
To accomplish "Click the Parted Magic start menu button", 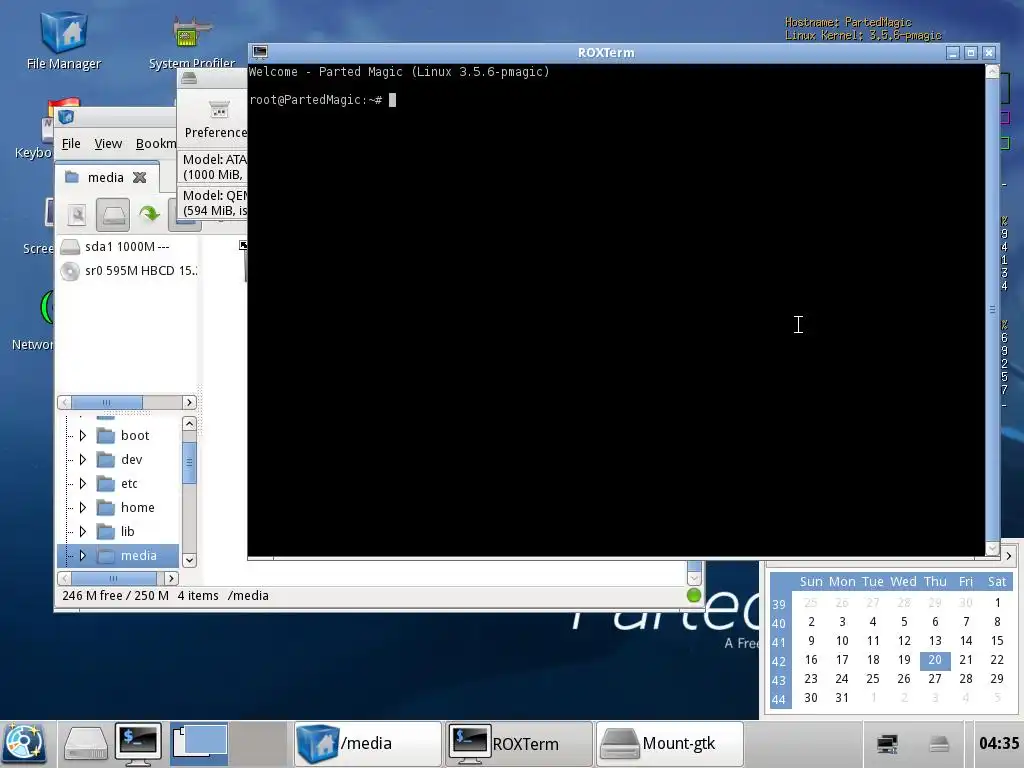I will click(x=24, y=743).
